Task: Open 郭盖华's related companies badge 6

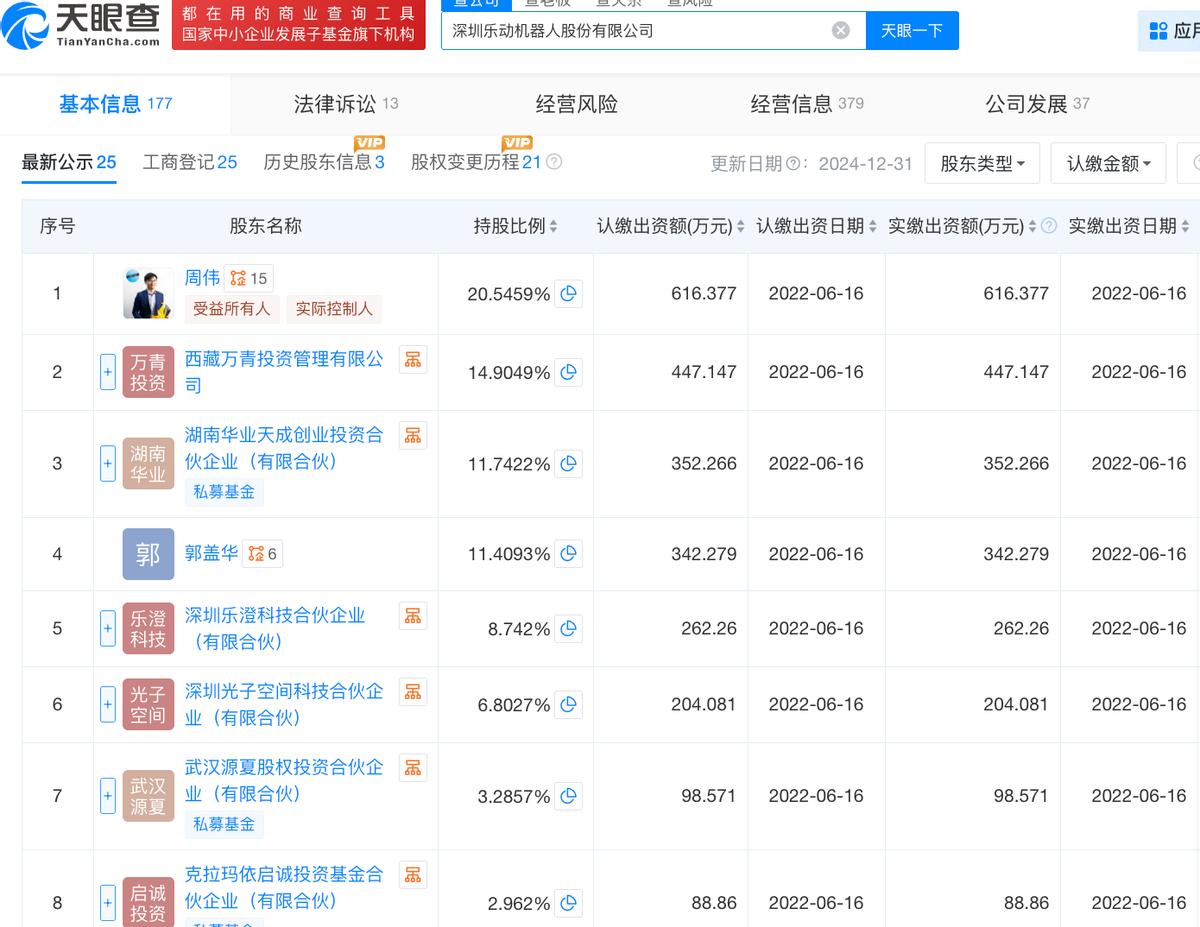Action: (262, 553)
